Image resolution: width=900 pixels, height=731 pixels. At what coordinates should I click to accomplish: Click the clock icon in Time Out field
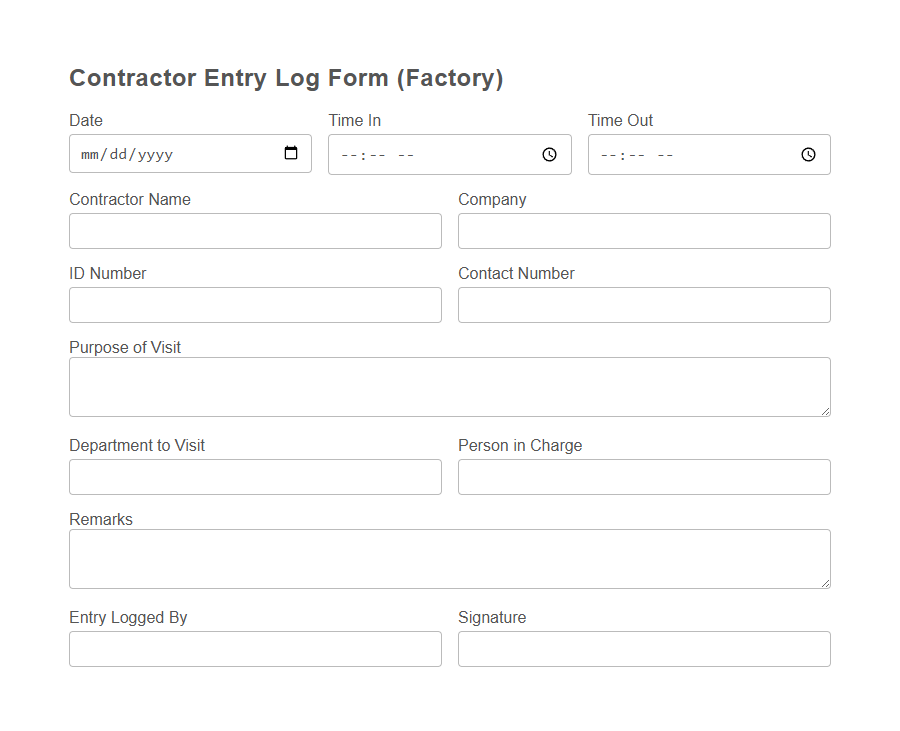pos(807,154)
